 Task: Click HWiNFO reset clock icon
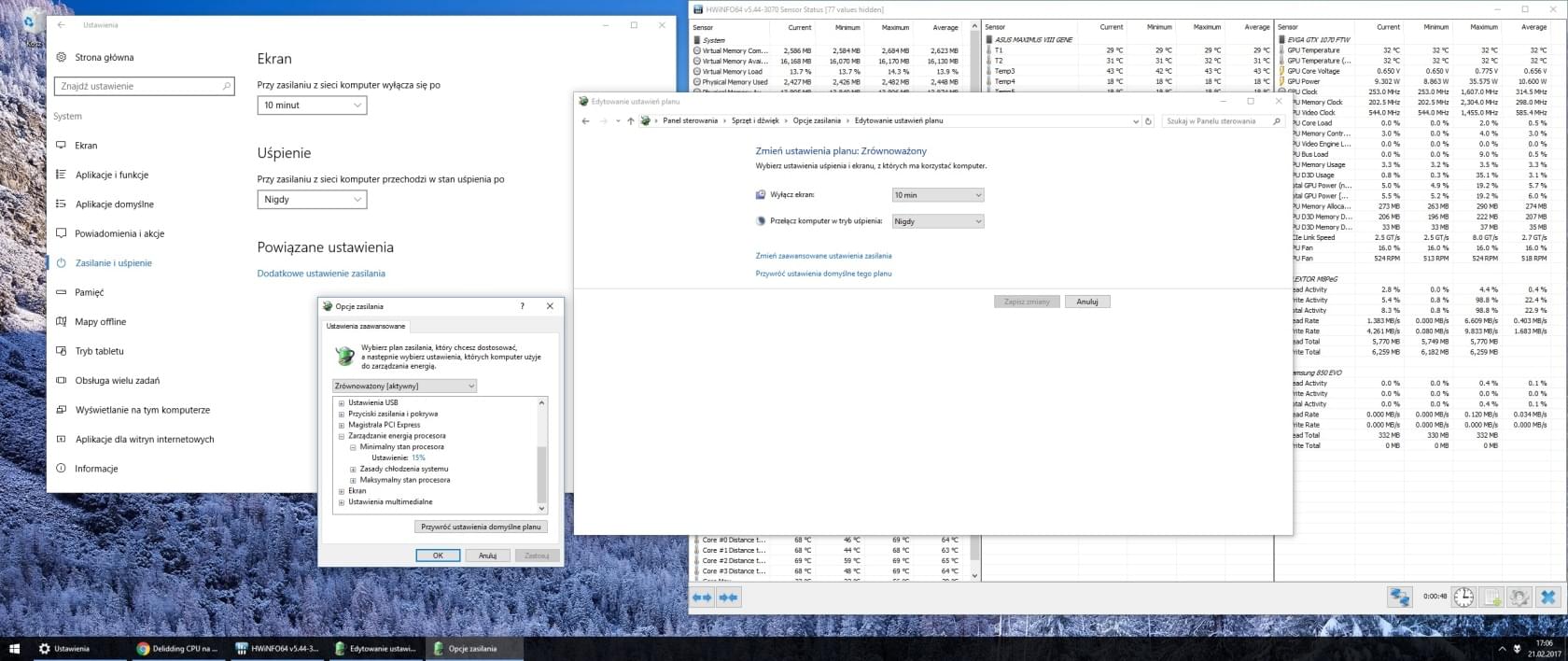pos(1463,598)
